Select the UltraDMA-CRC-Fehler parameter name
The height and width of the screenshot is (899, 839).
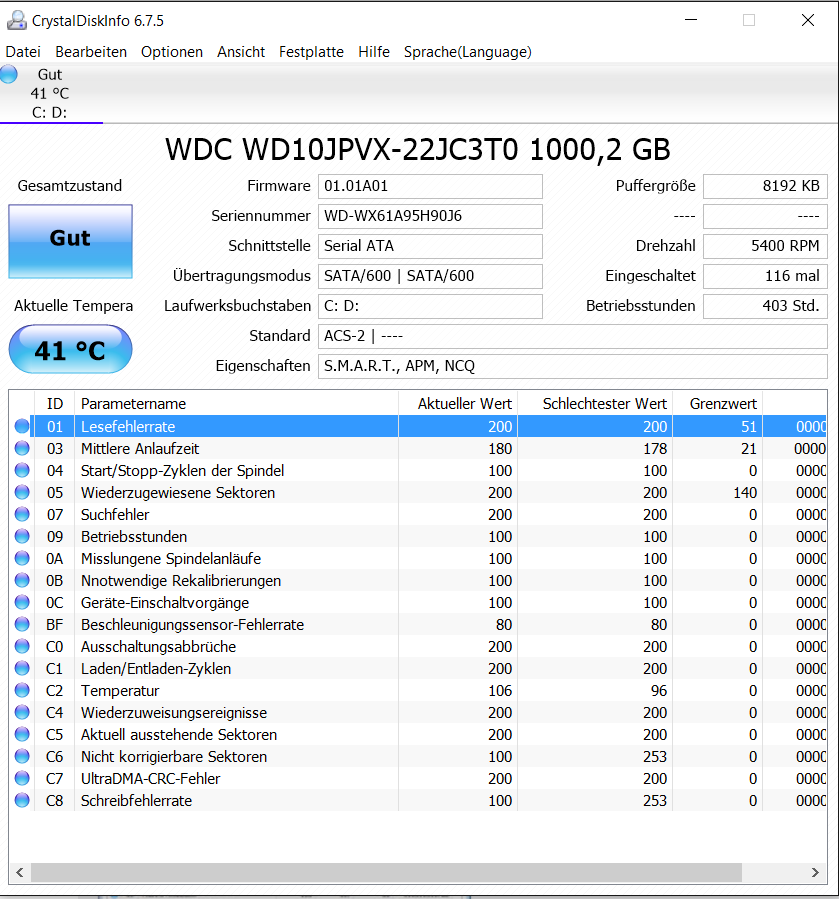click(x=150, y=779)
